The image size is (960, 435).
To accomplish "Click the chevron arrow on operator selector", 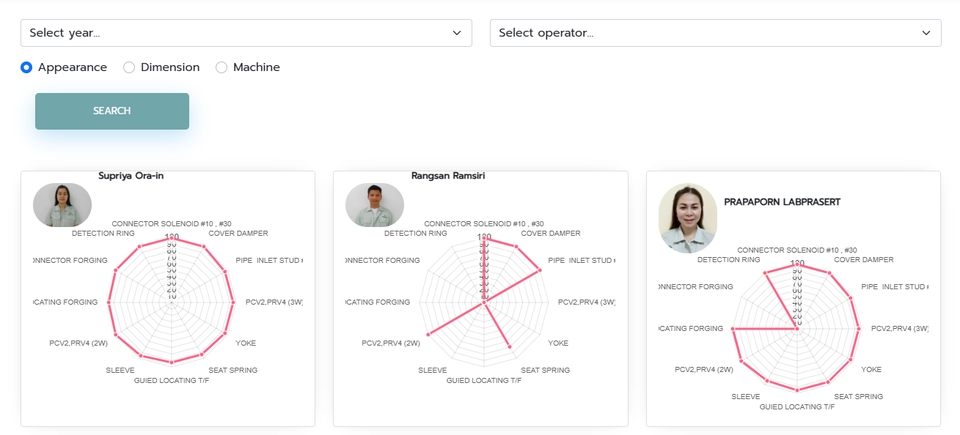I will coord(926,33).
